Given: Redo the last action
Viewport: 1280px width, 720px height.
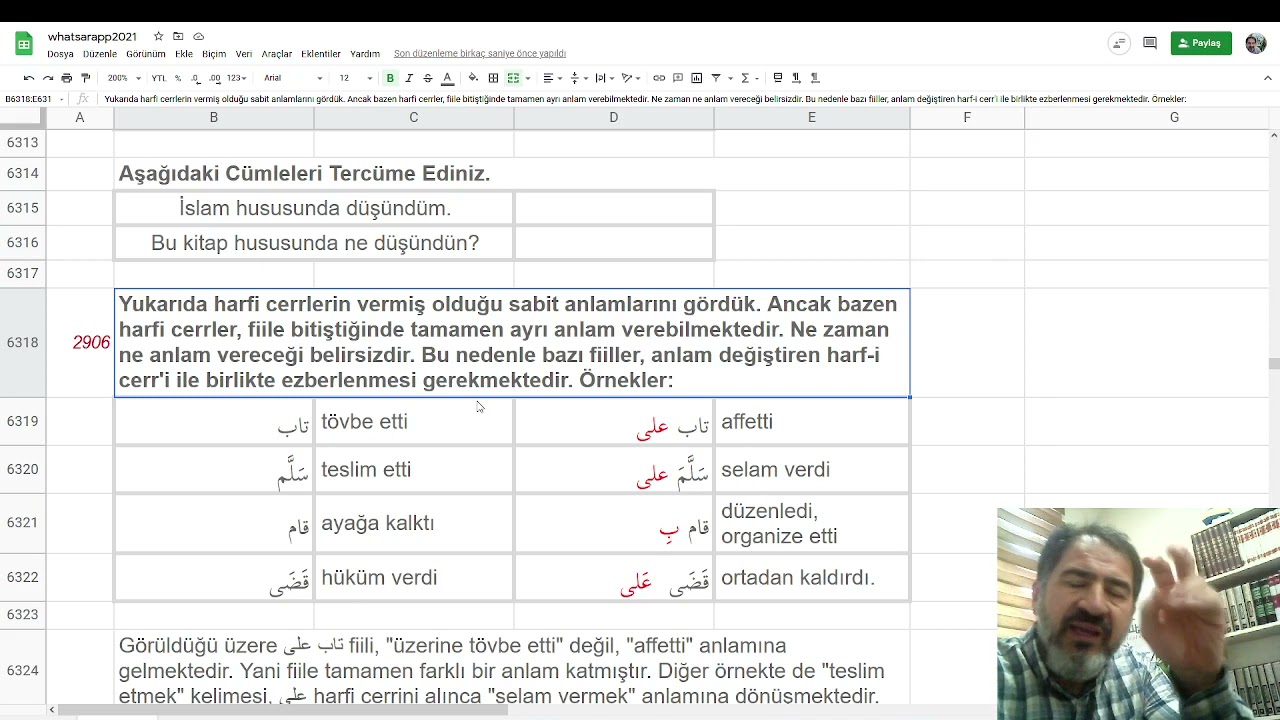Looking at the screenshot, I should (47, 78).
